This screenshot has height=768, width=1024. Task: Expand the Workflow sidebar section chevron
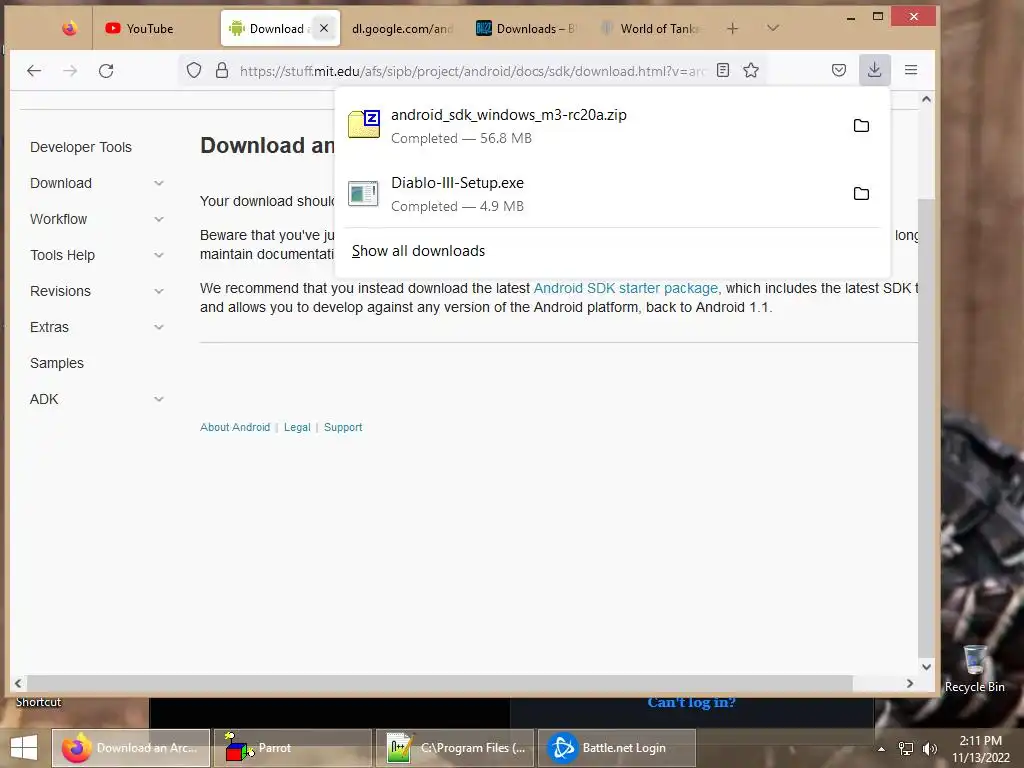(159, 219)
